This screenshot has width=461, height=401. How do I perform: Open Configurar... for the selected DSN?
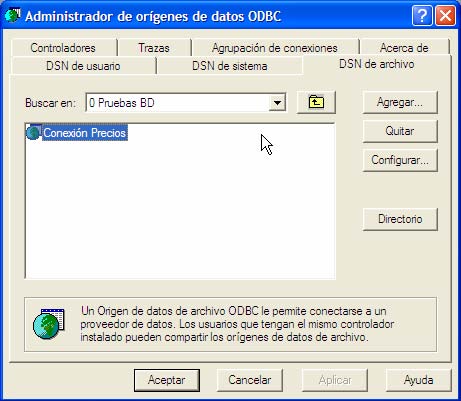[x=400, y=160]
